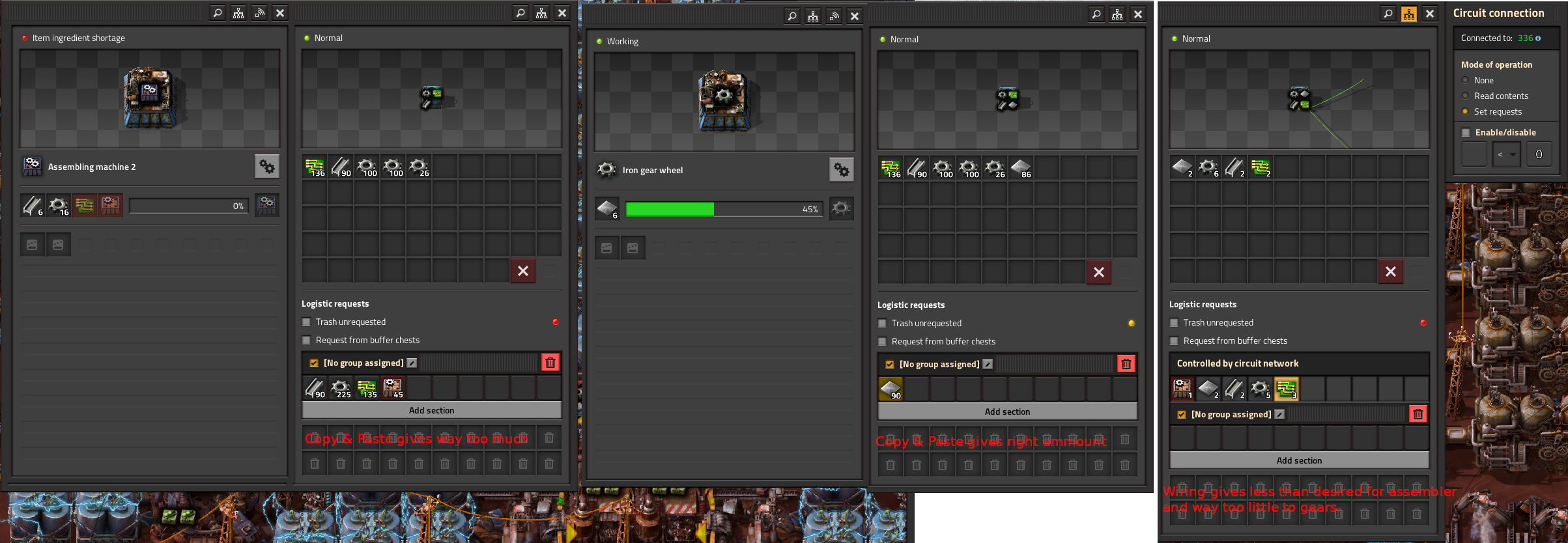Select None mode of operation
This screenshot has width=1568, height=543.
coord(1466,80)
